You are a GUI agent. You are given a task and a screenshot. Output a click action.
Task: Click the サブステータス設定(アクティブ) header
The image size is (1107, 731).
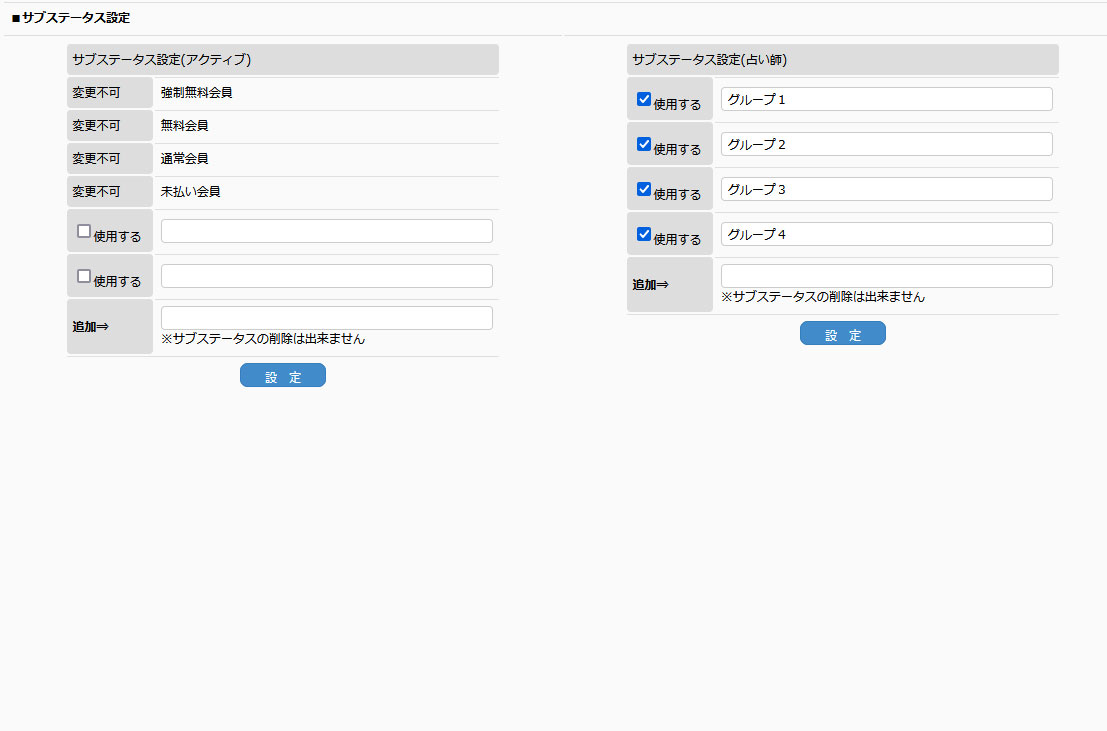[x=282, y=60]
